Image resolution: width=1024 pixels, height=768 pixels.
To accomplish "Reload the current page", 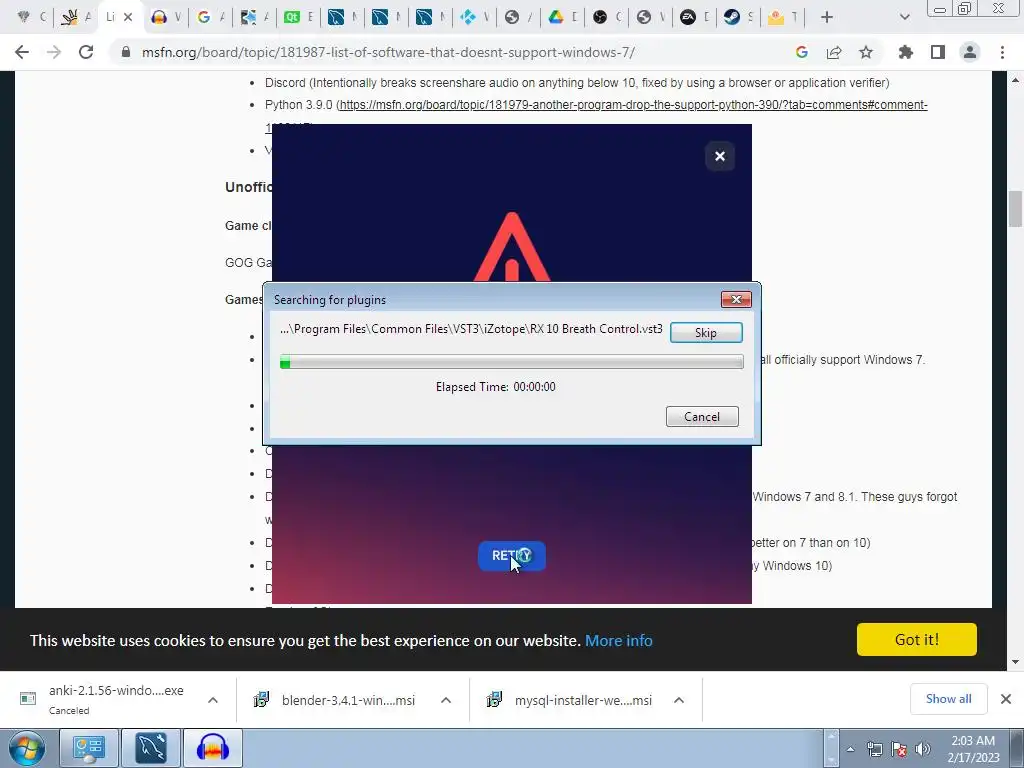I will point(86,52).
